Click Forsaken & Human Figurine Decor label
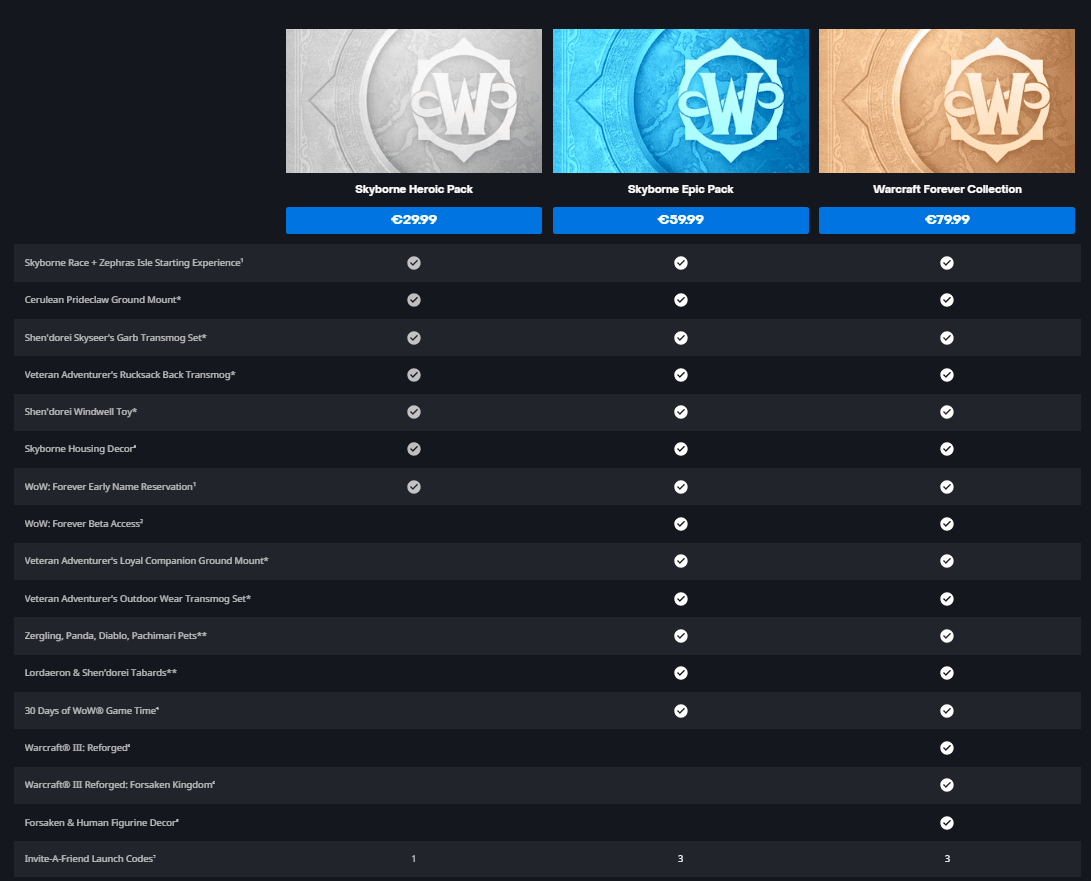This screenshot has height=881, width=1091. (x=102, y=823)
